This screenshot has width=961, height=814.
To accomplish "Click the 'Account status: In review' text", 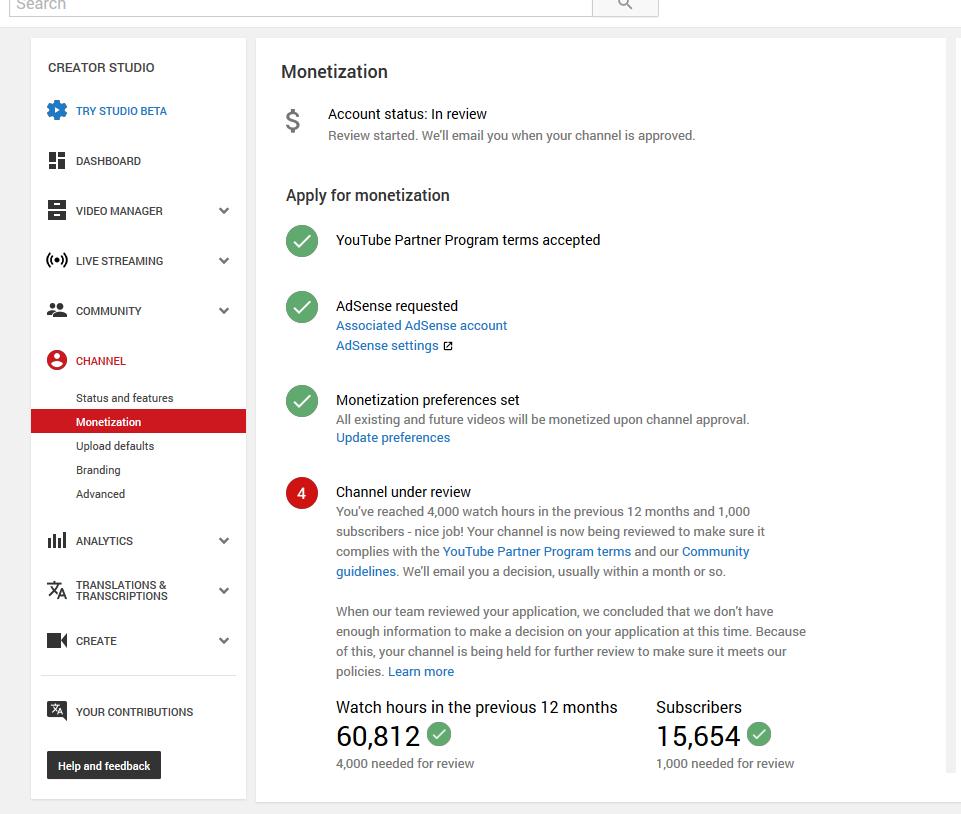I will 407,114.
